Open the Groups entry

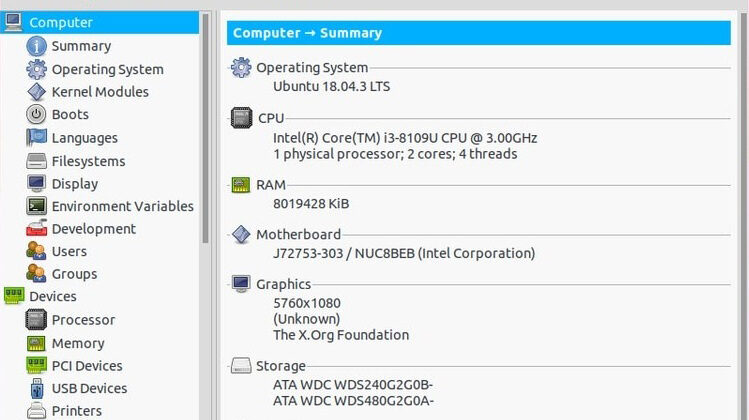tap(74, 274)
